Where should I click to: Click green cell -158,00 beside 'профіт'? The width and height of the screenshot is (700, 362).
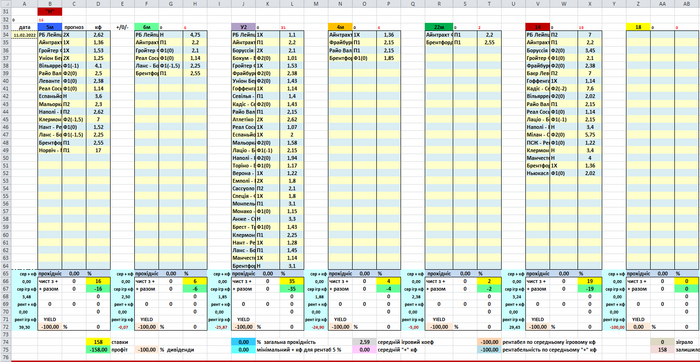pos(98,350)
